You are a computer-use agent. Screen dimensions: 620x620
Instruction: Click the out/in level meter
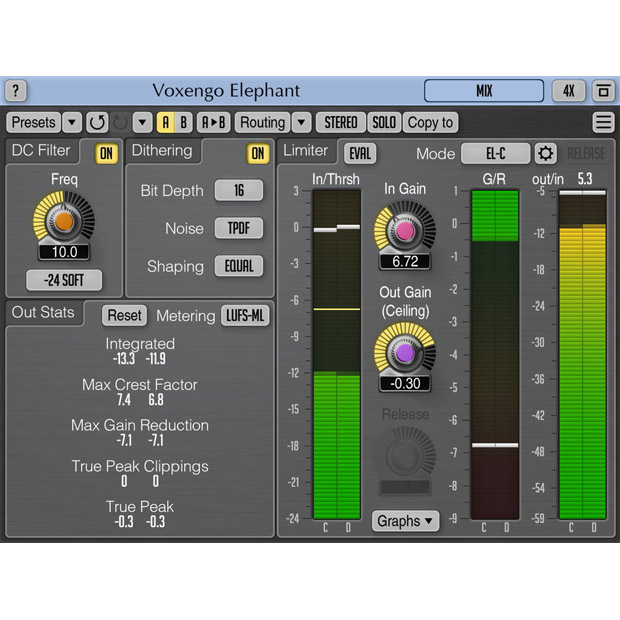(582, 355)
